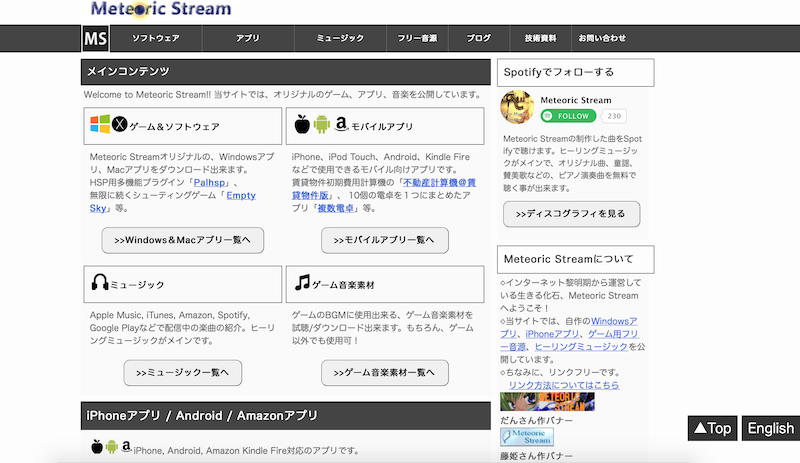Click the Amazon icon beside モバイルアプリ

click(341, 124)
